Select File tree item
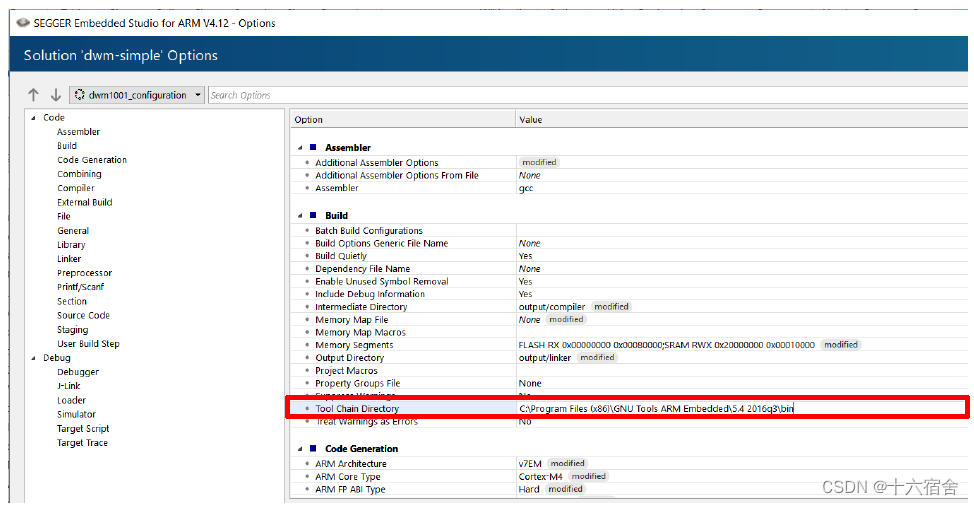The width and height of the screenshot is (974, 505). 64,217
